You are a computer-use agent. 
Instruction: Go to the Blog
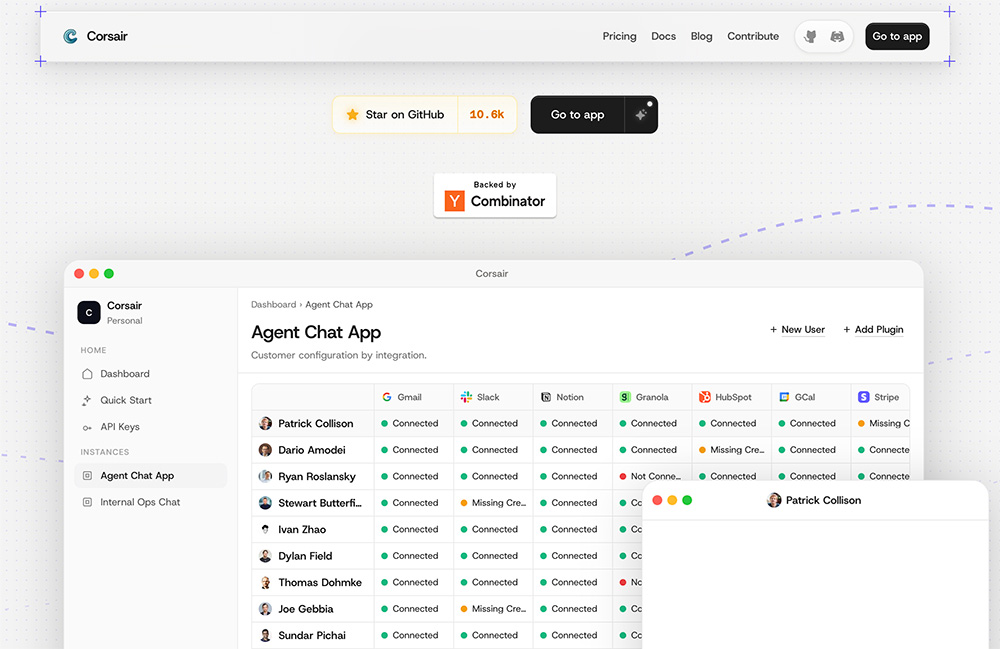tap(701, 36)
